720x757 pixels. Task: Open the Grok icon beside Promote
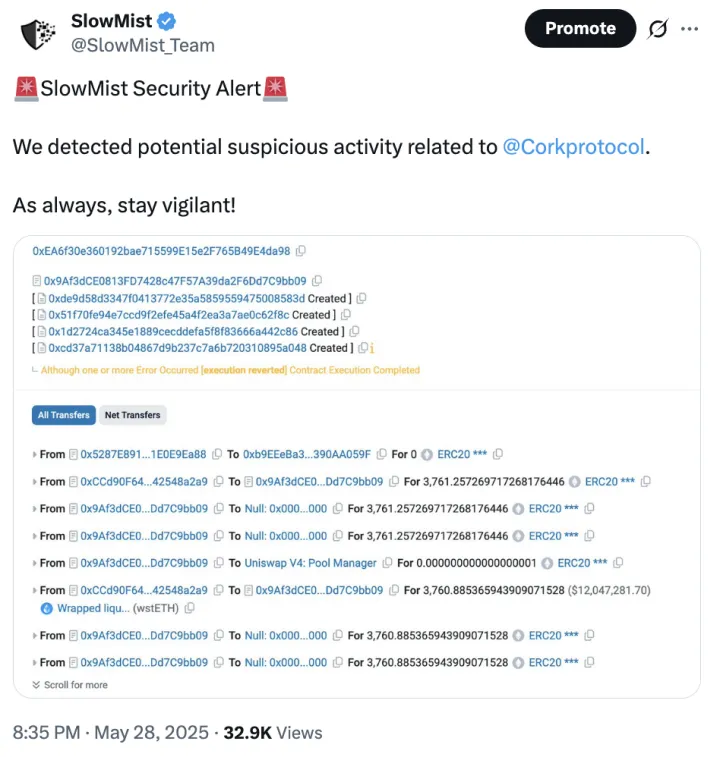657,29
